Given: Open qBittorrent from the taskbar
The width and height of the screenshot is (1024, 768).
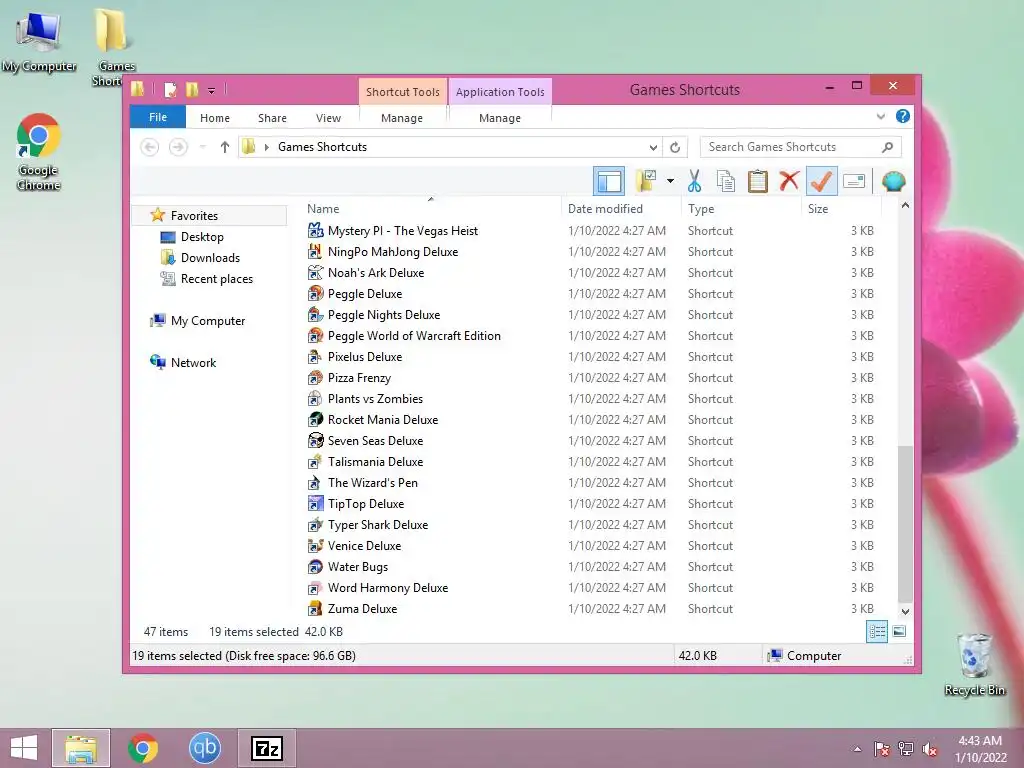Looking at the screenshot, I should (x=204, y=748).
